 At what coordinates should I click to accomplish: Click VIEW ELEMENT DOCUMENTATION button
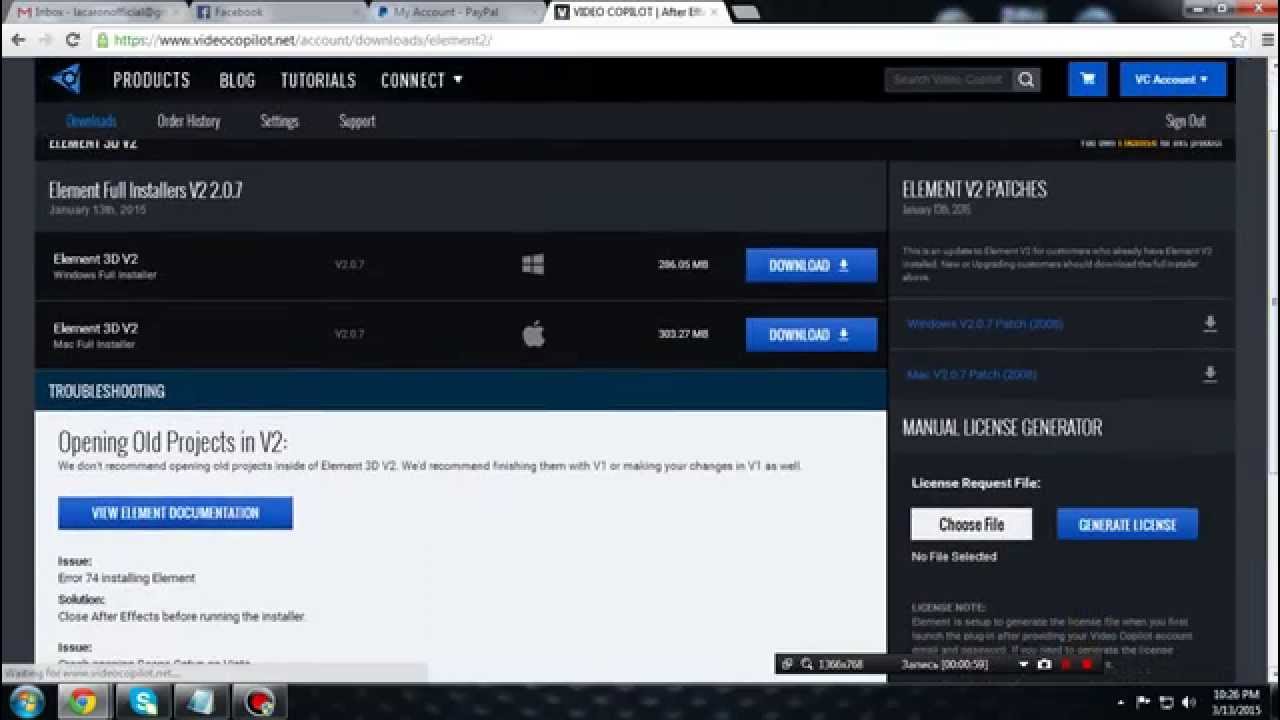coord(175,513)
